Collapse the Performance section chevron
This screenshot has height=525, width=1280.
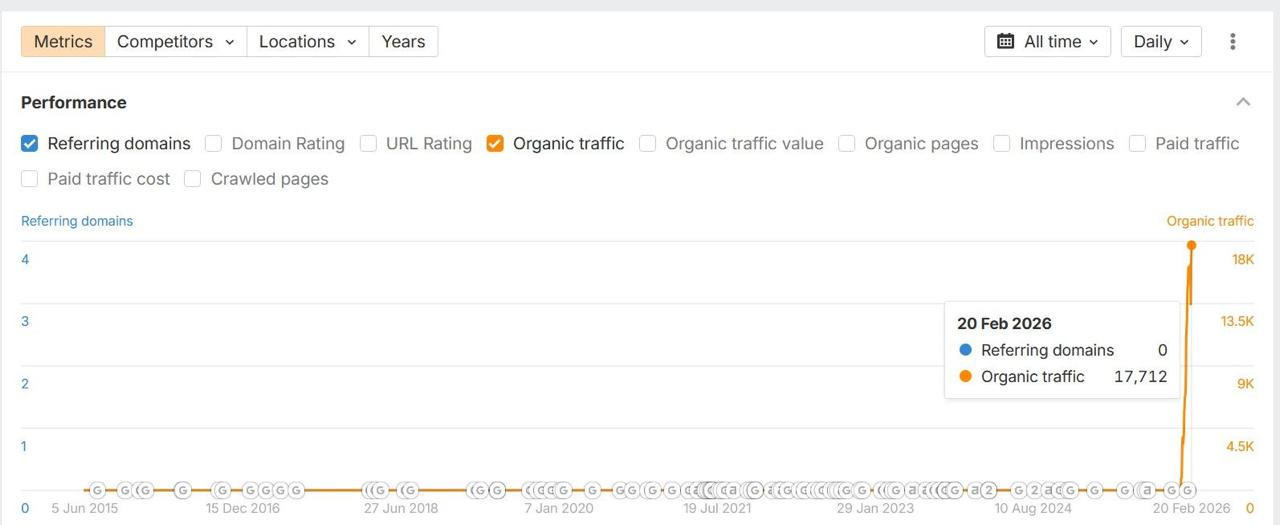click(1243, 102)
